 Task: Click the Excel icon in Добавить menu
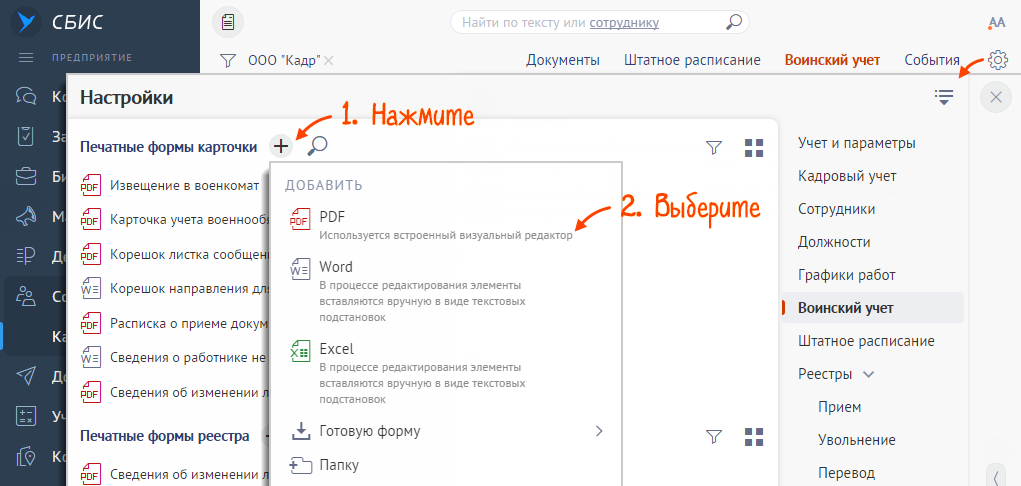(x=300, y=350)
